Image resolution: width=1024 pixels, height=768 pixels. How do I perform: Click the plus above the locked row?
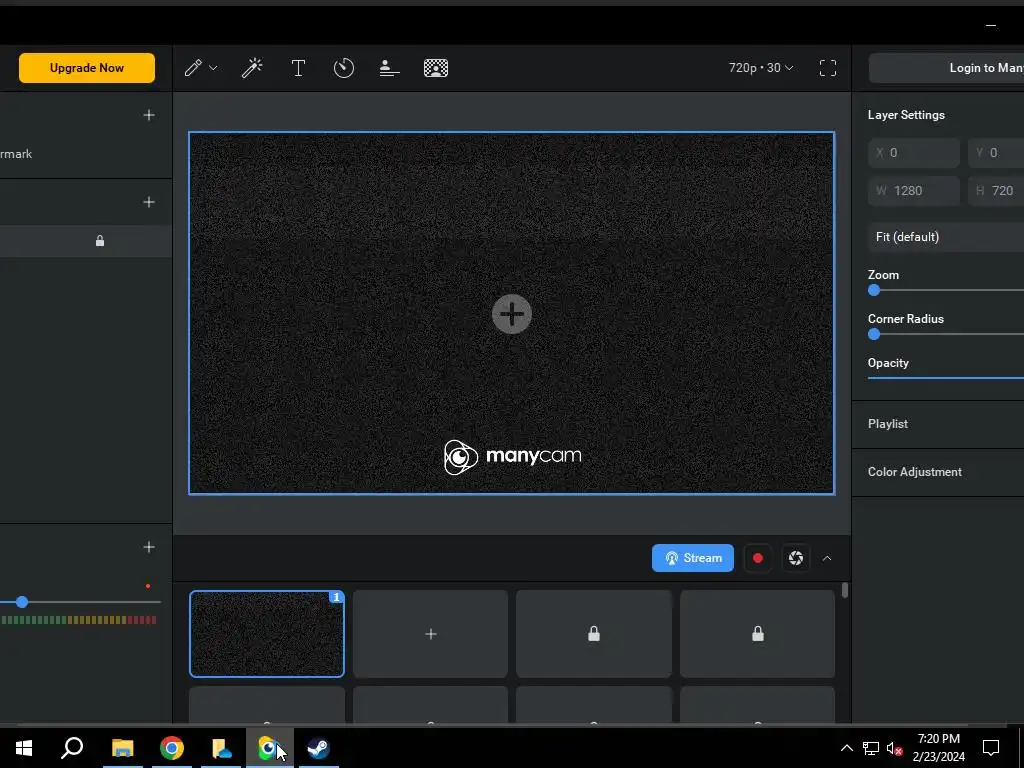click(149, 202)
